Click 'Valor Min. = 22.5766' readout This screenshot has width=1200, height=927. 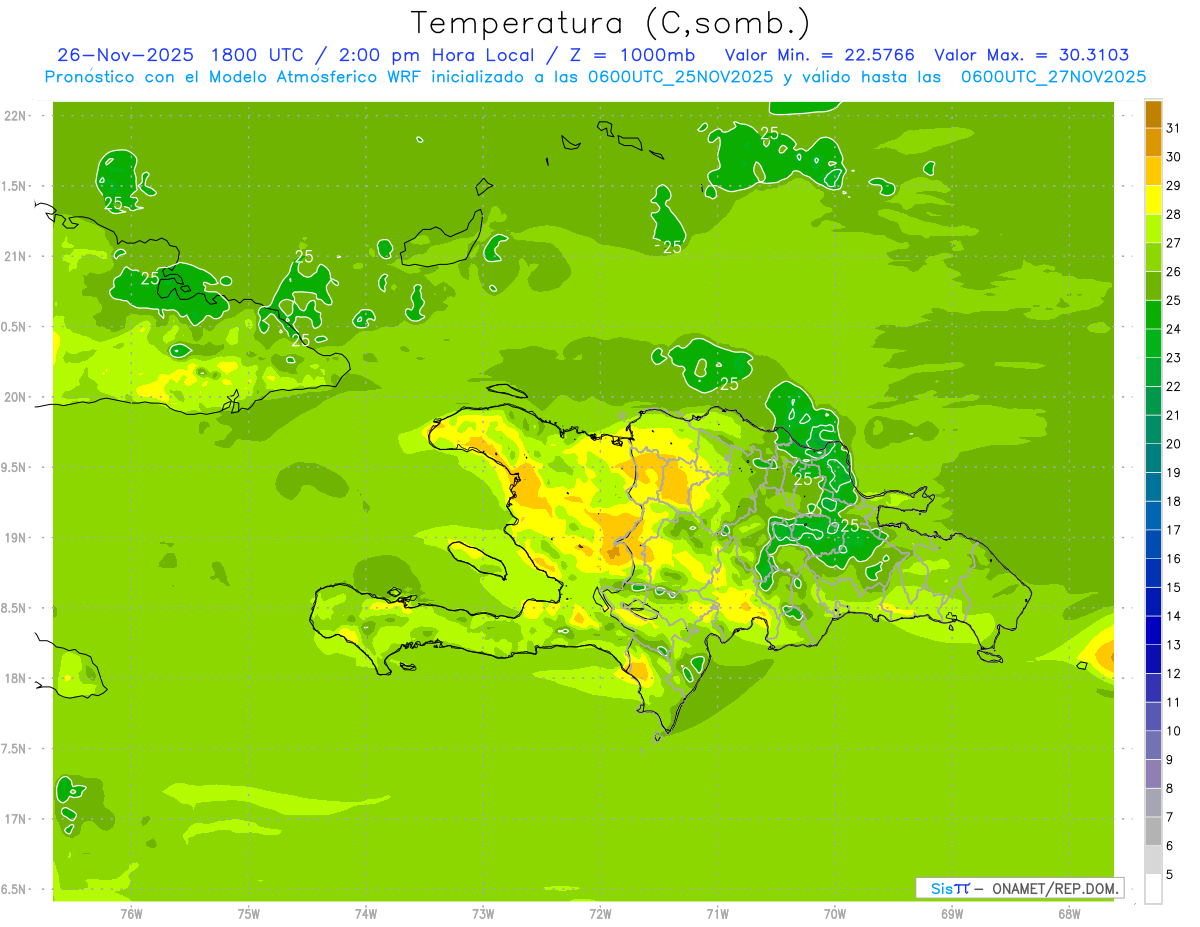click(820, 56)
